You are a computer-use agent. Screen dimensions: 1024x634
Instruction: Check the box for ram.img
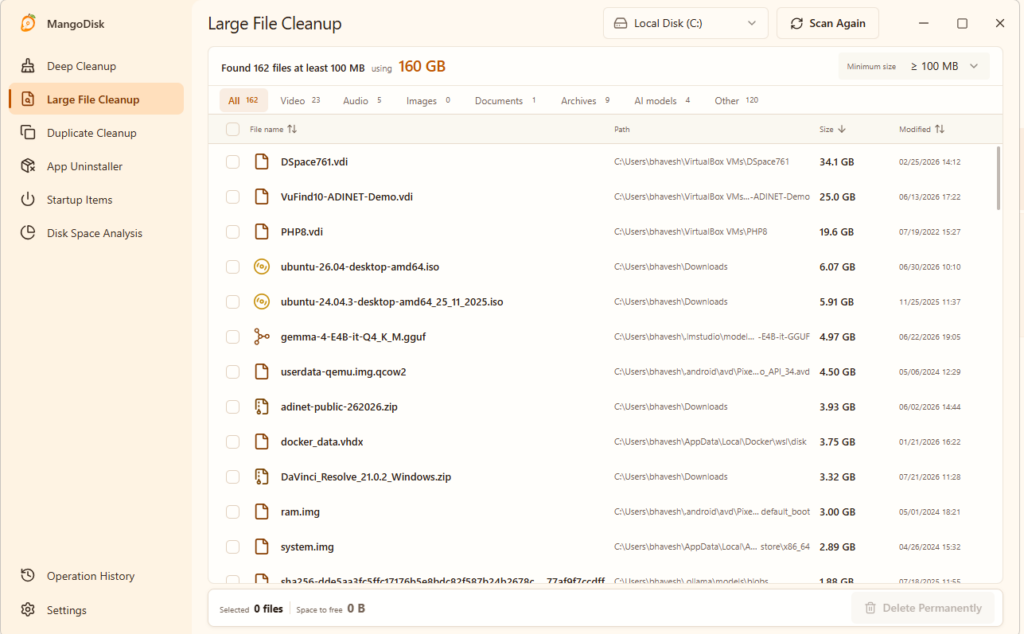click(x=232, y=511)
